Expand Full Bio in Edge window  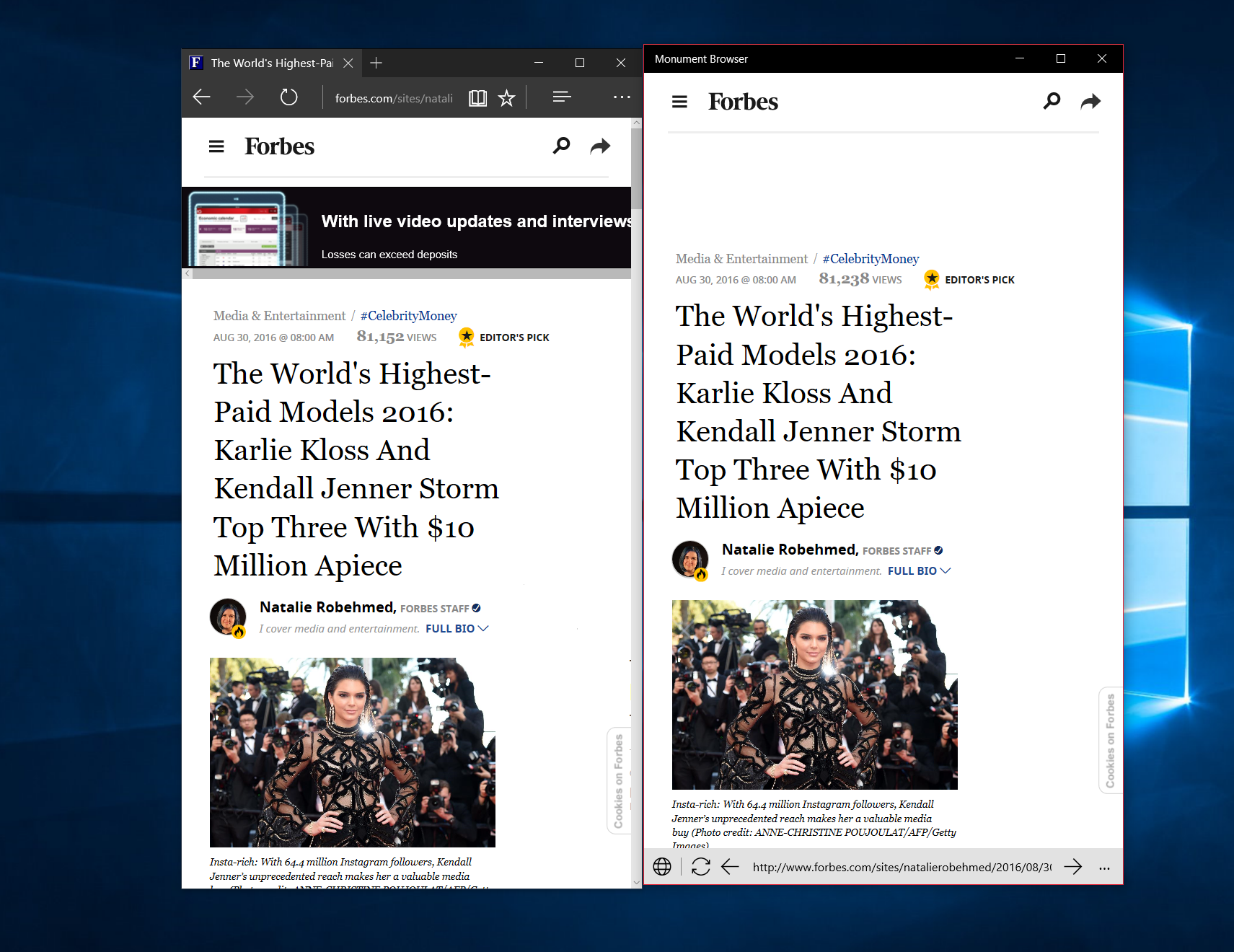click(x=457, y=629)
